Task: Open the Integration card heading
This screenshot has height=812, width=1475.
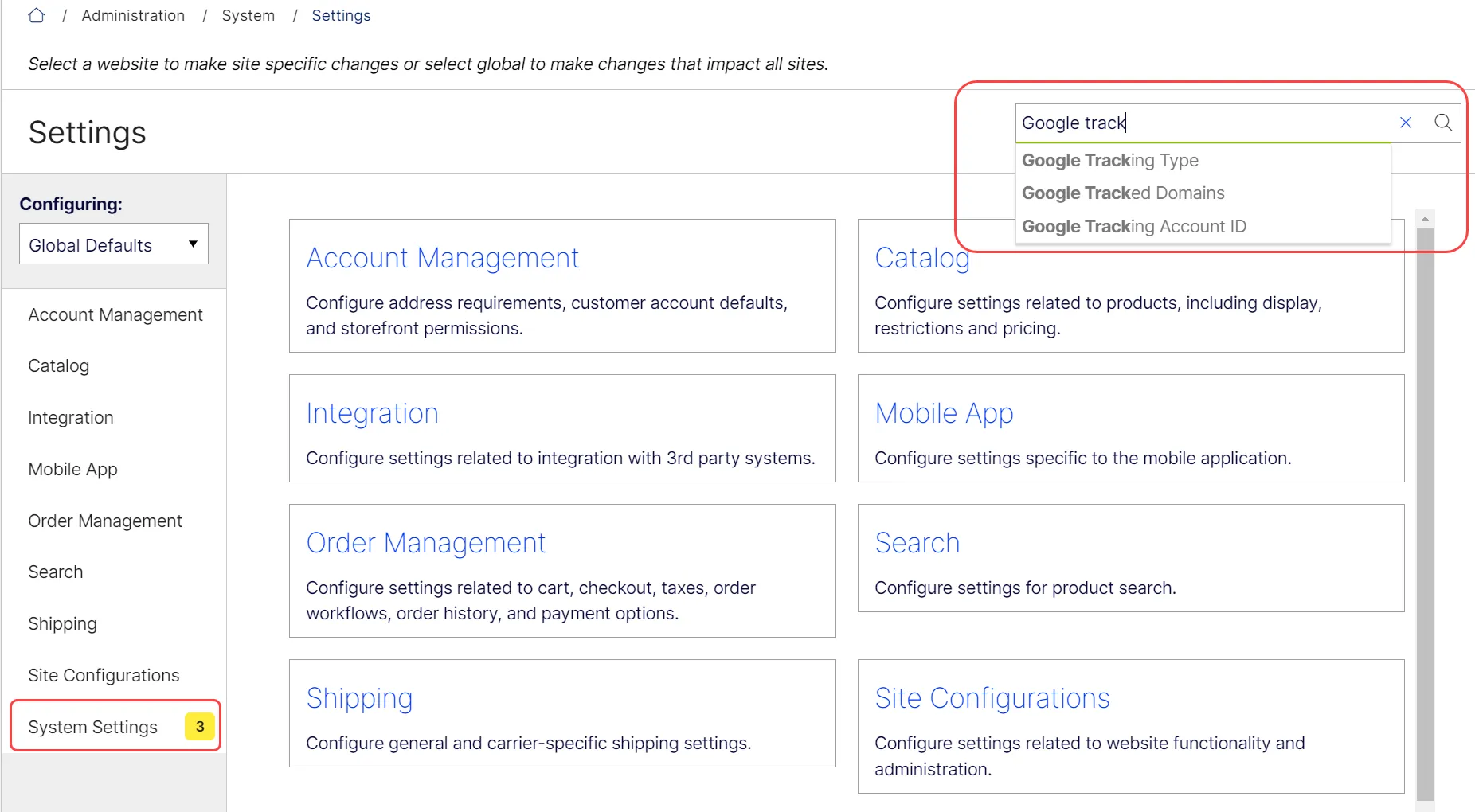Action: click(372, 413)
